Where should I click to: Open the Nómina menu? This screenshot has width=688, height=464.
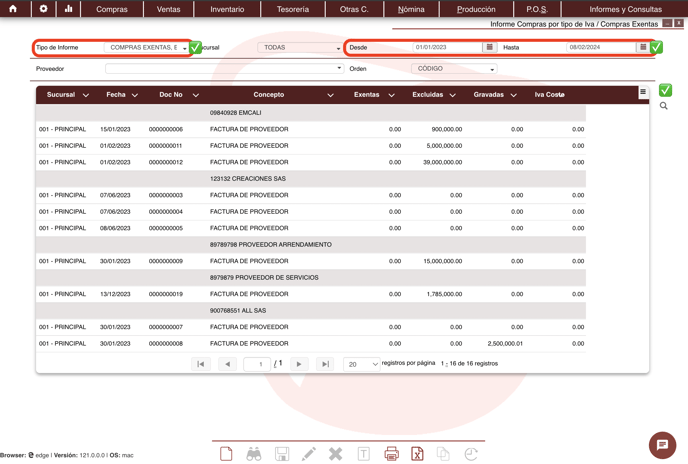point(411,9)
